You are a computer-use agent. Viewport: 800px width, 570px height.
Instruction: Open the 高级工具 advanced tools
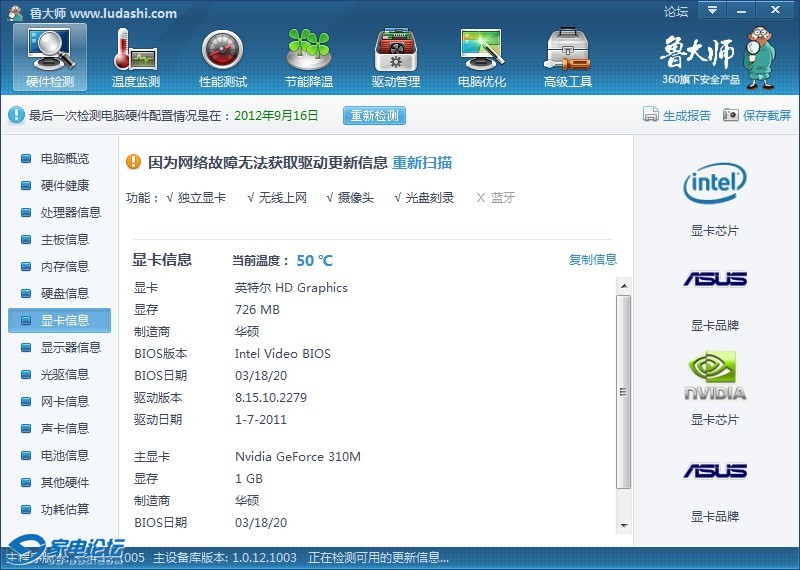coord(568,57)
